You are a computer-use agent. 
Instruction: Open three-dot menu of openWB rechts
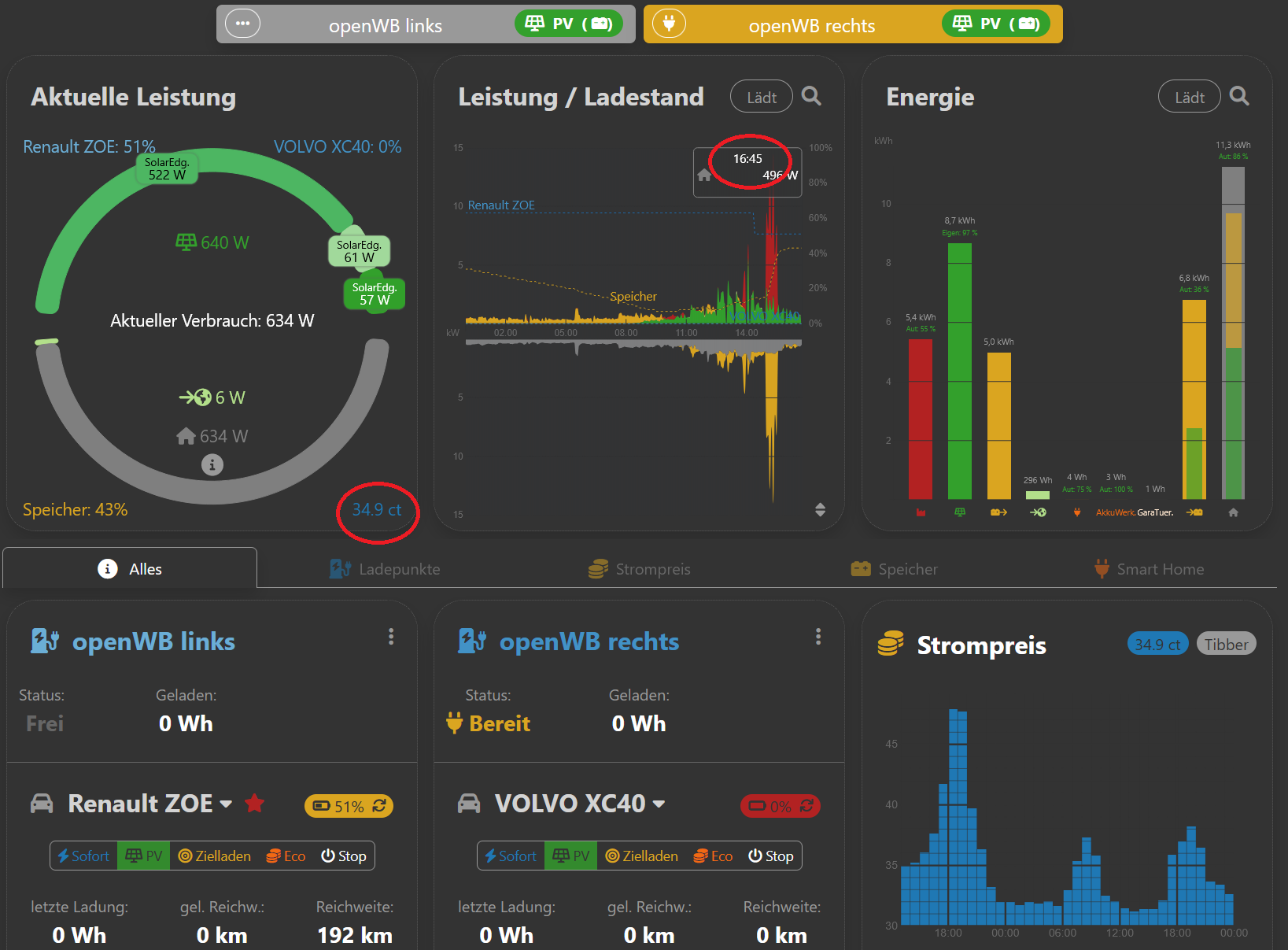818,637
